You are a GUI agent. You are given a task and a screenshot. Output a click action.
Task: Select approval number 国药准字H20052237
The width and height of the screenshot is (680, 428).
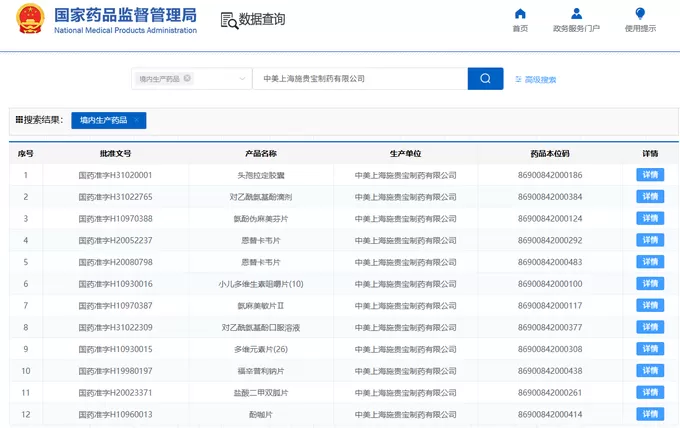pyautogui.click(x=115, y=240)
